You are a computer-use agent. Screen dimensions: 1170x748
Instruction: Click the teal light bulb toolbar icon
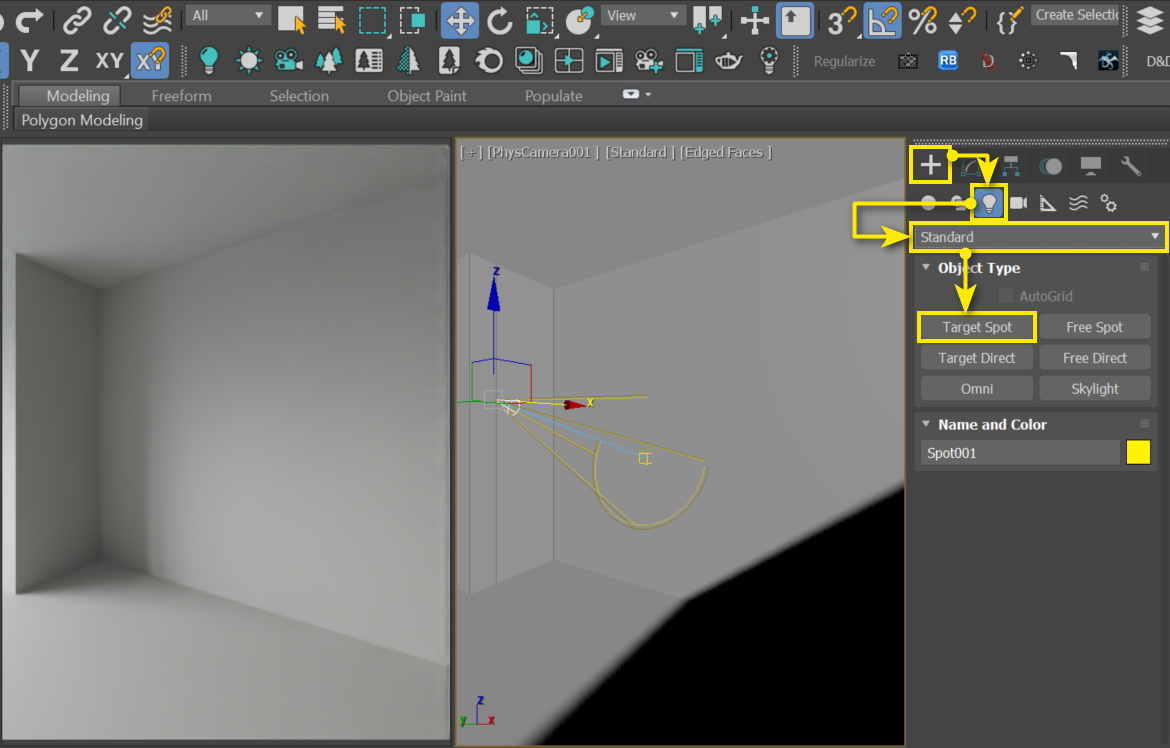click(209, 60)
